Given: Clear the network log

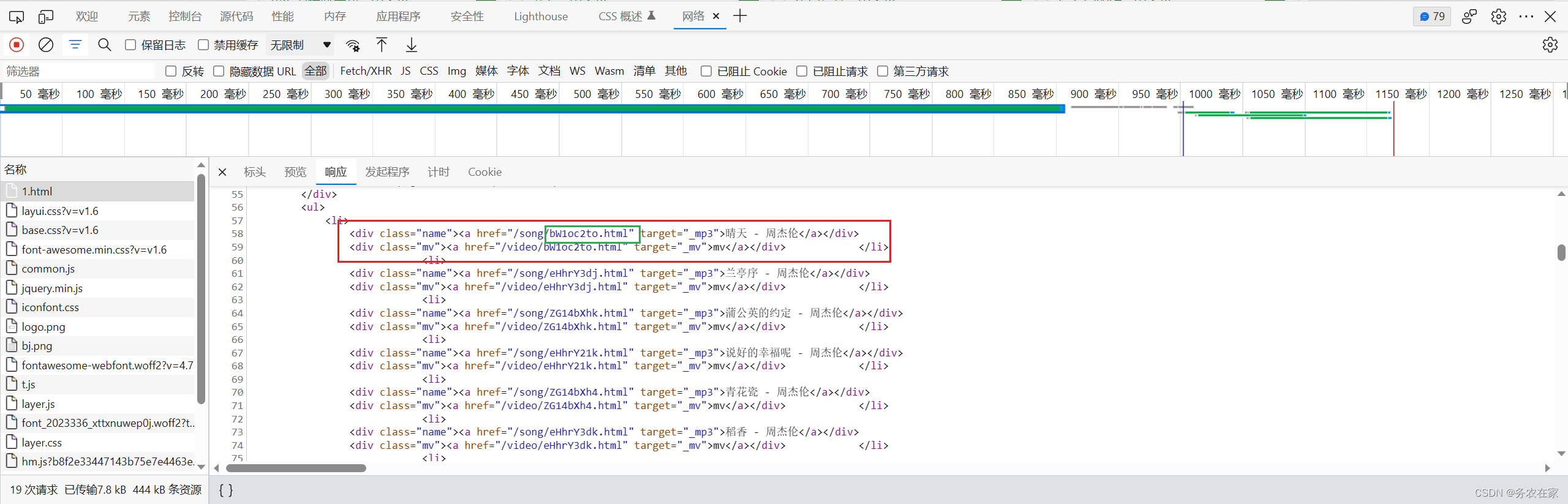Looking at the screenshot, I should [46, 45].
